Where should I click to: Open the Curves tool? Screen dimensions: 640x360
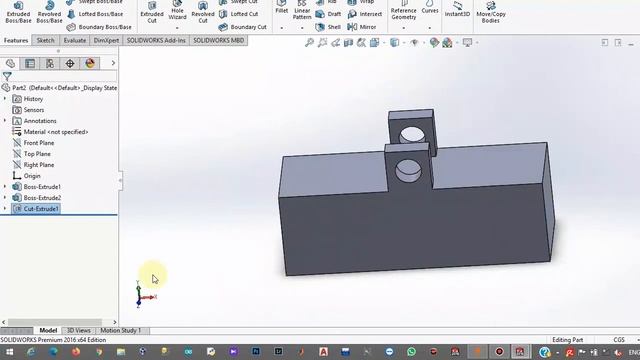pos(430,8)
